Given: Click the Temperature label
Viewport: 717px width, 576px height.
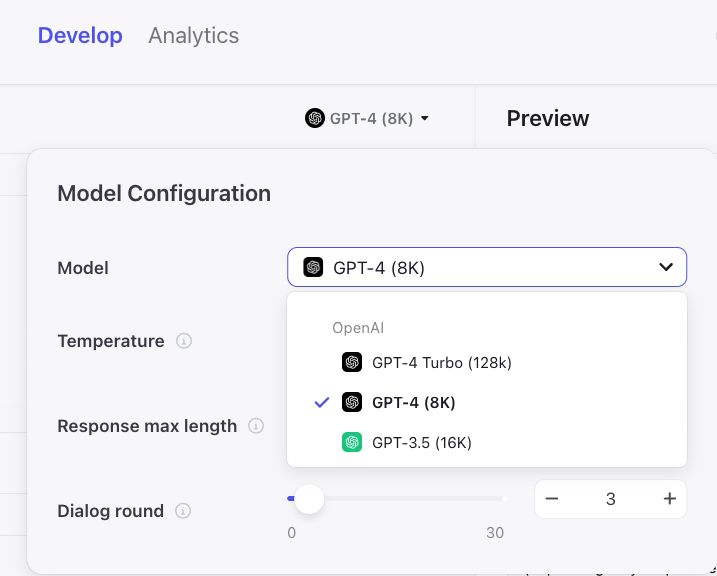Looking at the screenshot, I should pos(111,341).
